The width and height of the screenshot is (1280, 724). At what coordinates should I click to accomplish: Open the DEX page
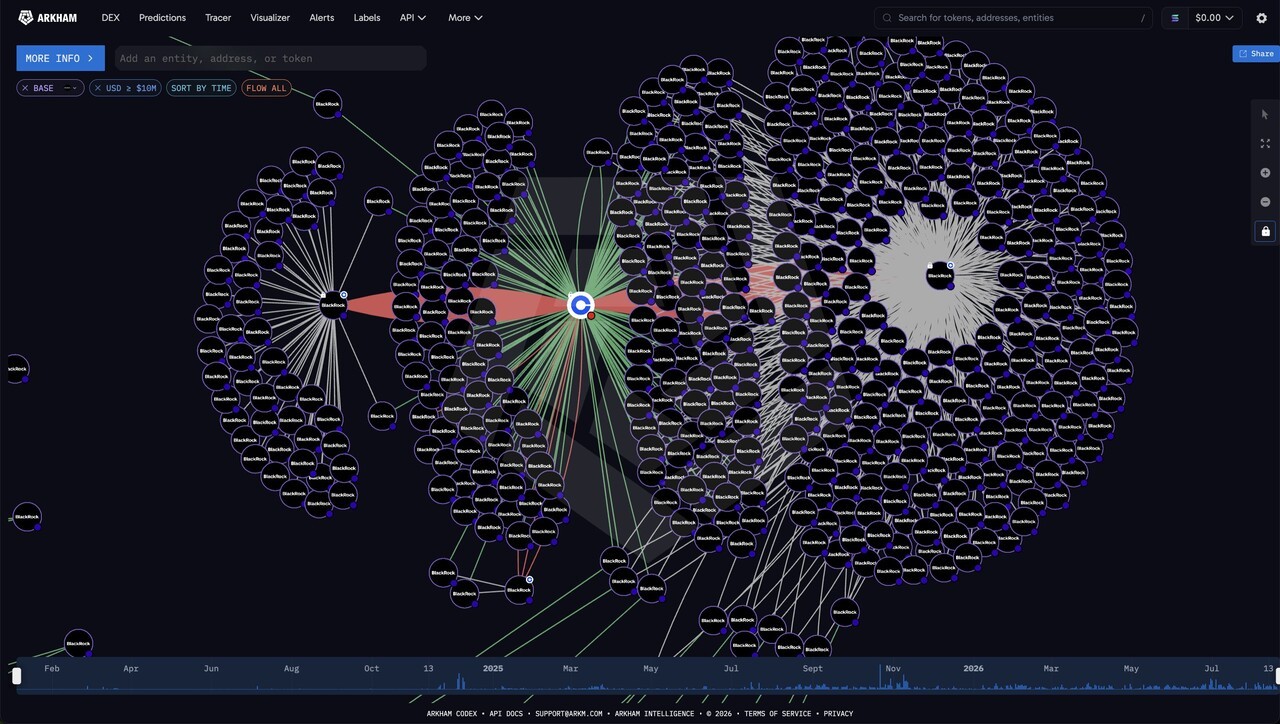tap(110, 17)
